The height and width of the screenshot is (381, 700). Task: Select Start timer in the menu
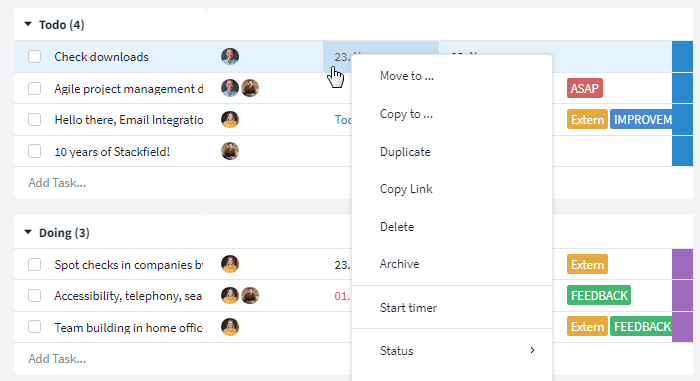coord(408,308)
